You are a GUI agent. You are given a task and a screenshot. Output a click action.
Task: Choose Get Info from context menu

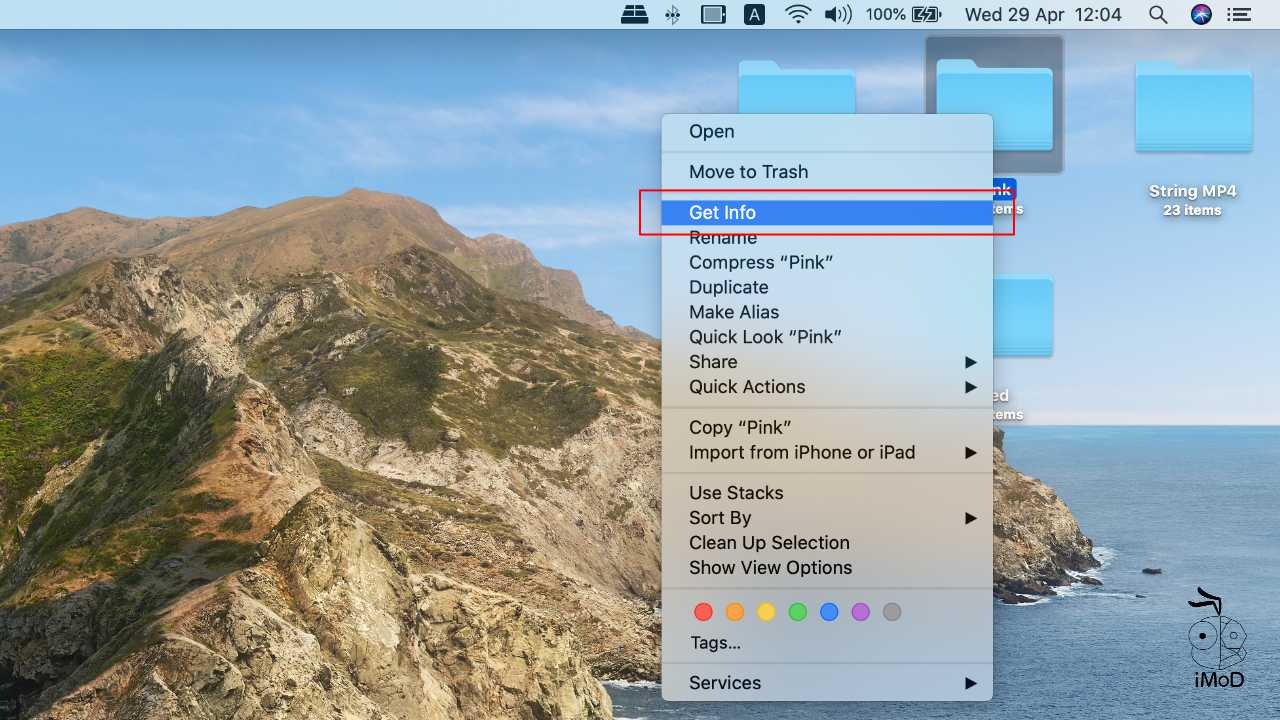[722, 212]
